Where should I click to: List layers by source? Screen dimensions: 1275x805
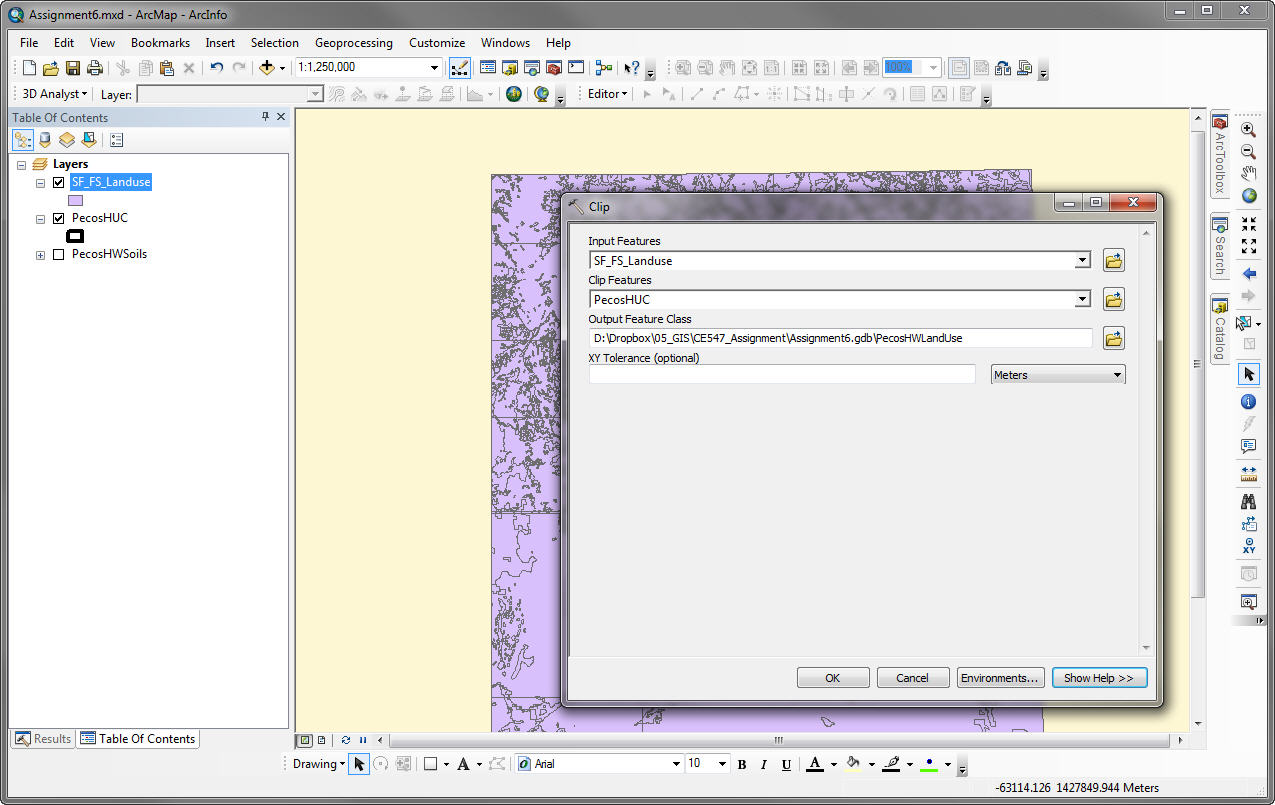[x=45, y=140]
